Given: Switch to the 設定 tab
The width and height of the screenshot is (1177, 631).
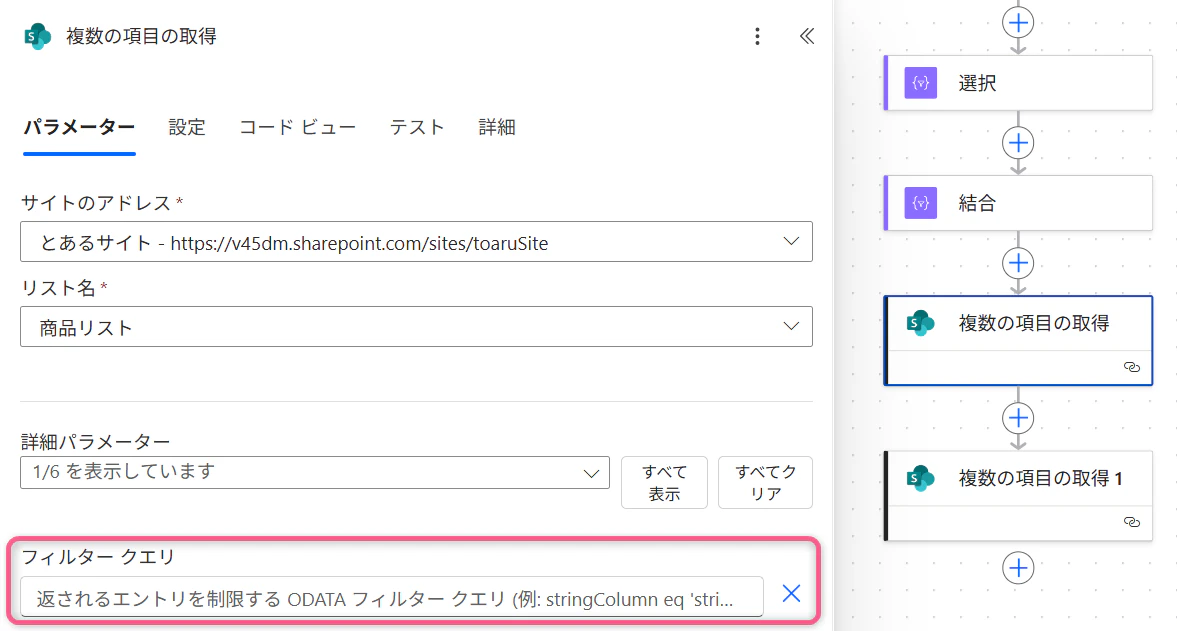Looking at the screenshot, I should pos(186,127).
